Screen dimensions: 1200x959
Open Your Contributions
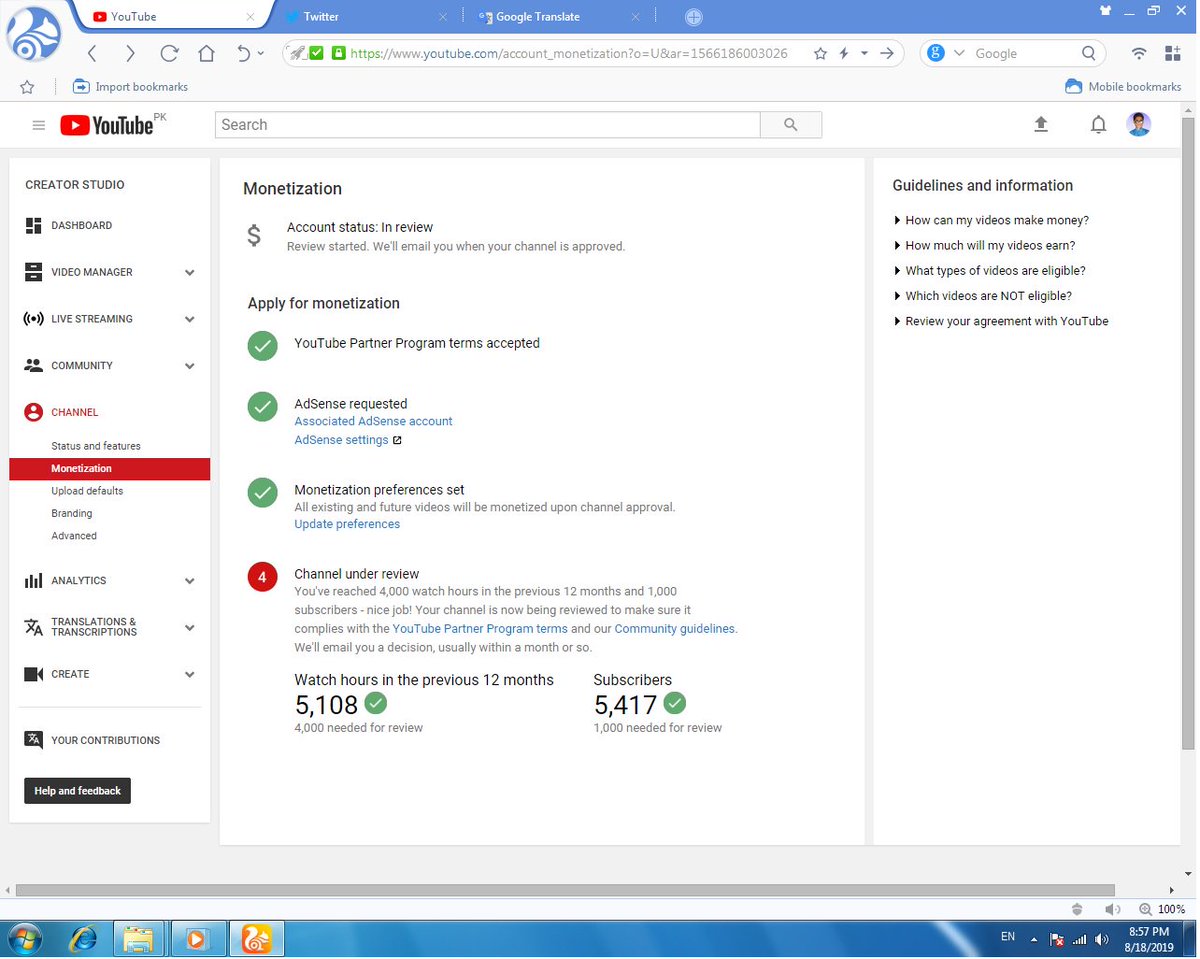click(x=105, y=741)
